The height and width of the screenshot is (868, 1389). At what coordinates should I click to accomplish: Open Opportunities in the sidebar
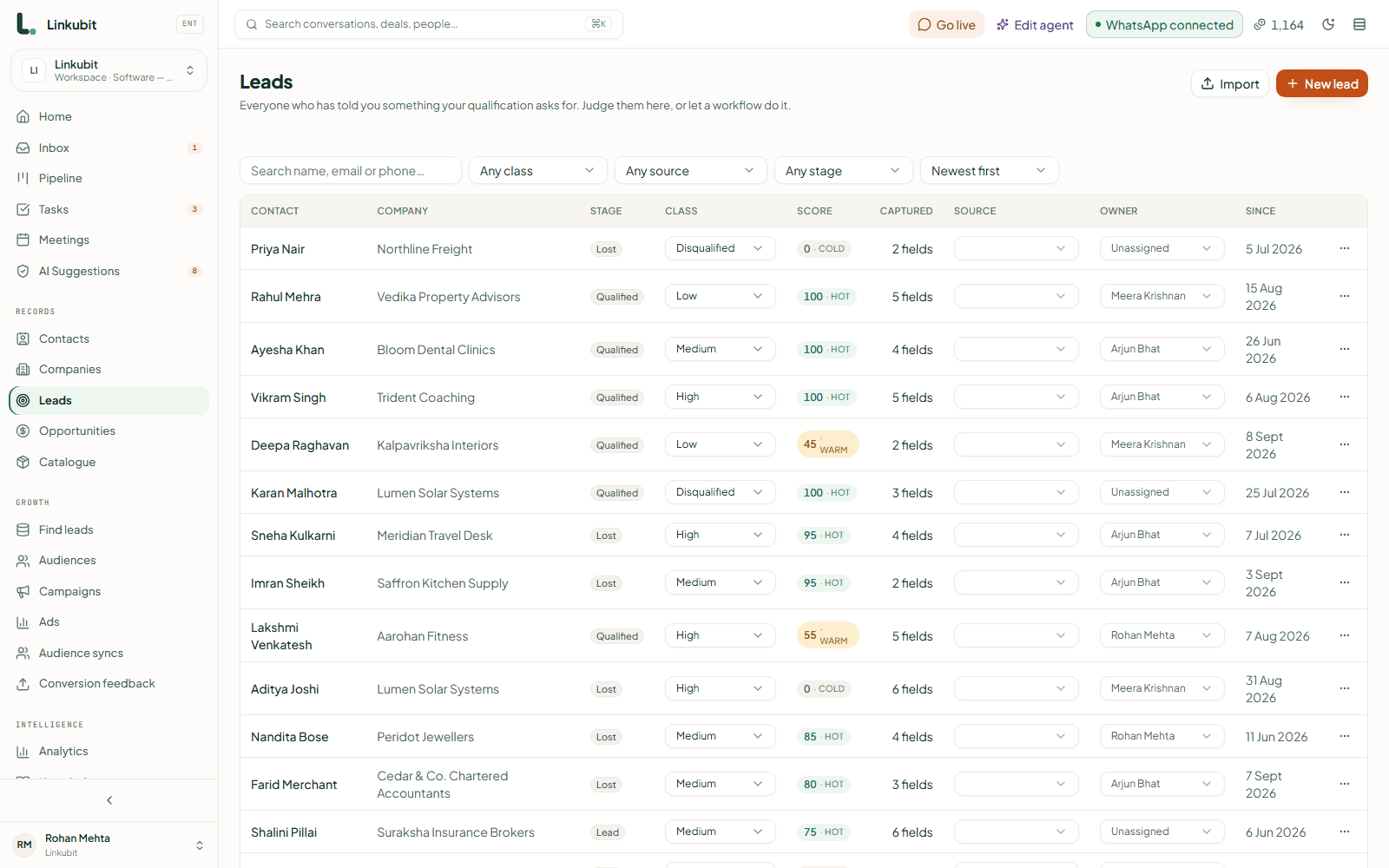(x=109, y=431)
